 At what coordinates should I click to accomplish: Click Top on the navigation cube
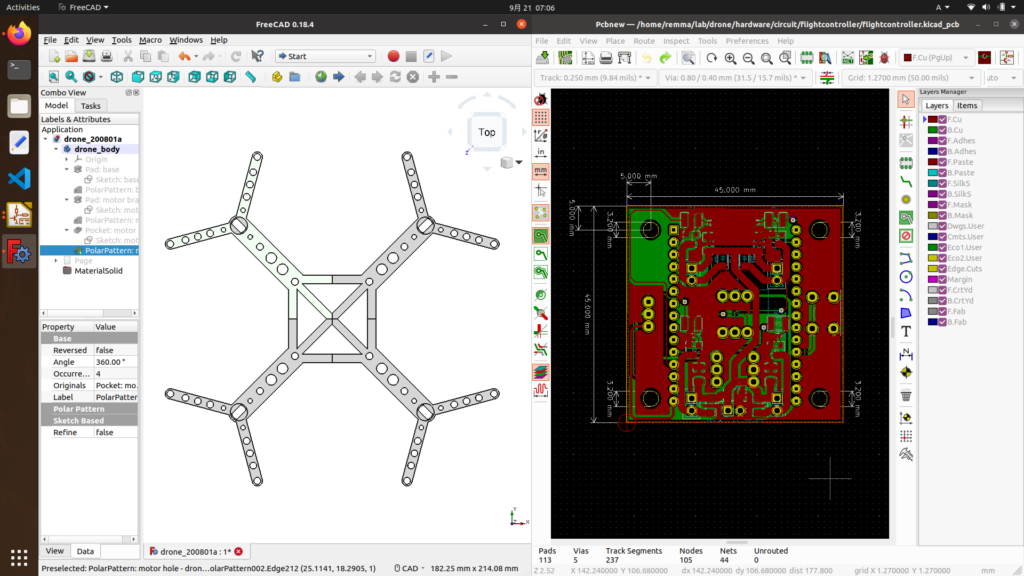pos(486,131)
